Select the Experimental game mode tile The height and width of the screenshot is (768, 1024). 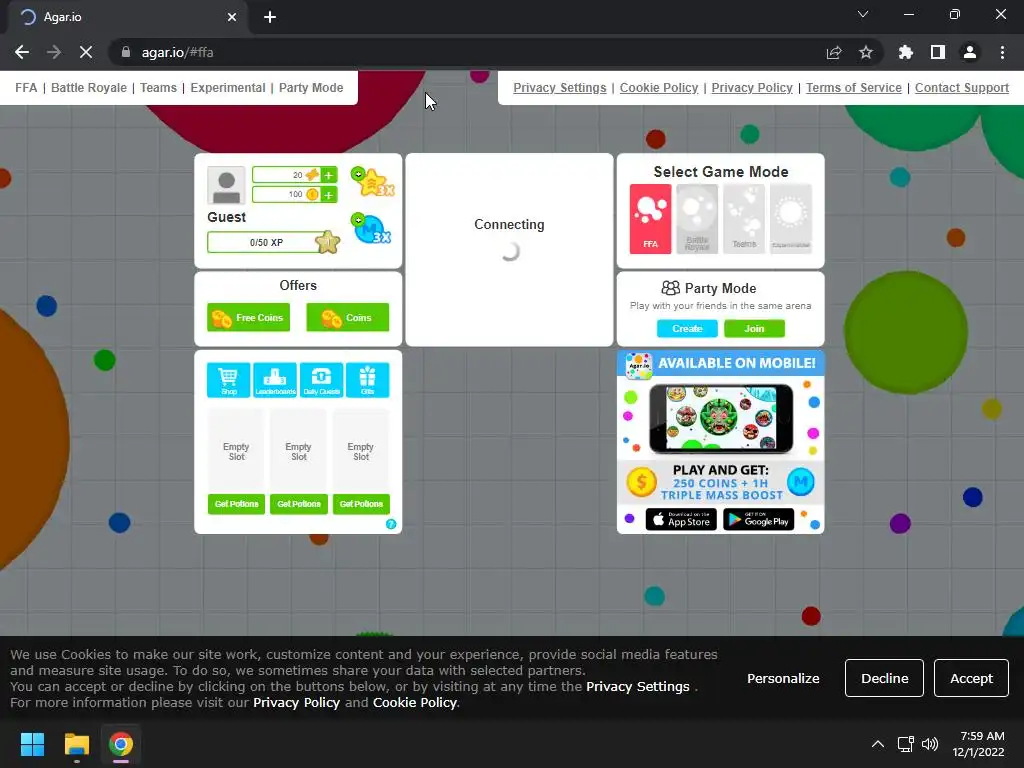coord(791,219)
